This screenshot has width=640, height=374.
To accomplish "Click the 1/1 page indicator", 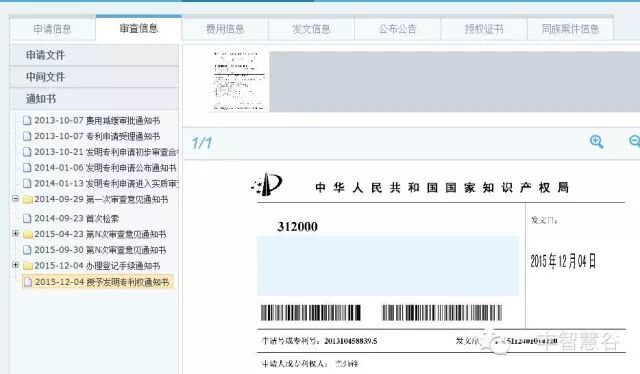I will click(x=202, y=143).
